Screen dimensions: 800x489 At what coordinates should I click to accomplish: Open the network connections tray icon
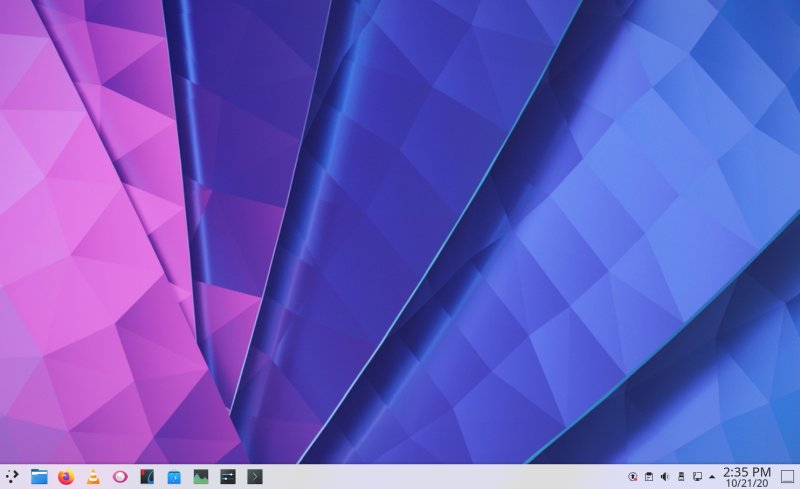click(x=696, y=477)
